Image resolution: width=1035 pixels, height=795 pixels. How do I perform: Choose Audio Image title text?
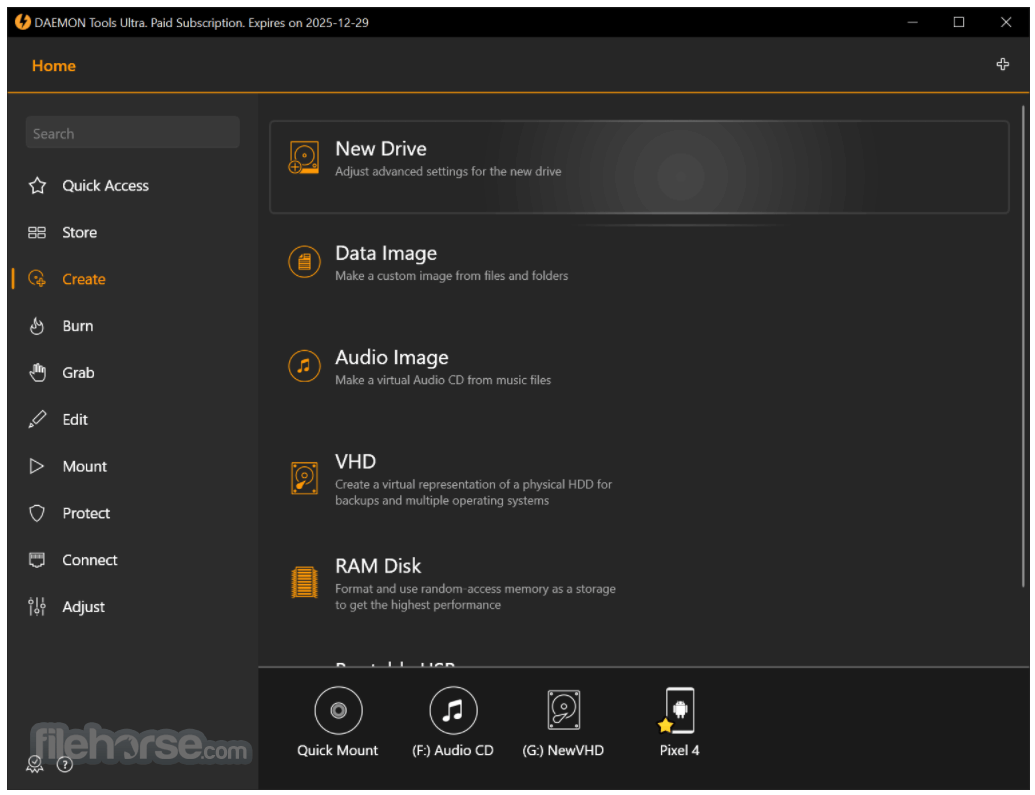click(392, 357)
